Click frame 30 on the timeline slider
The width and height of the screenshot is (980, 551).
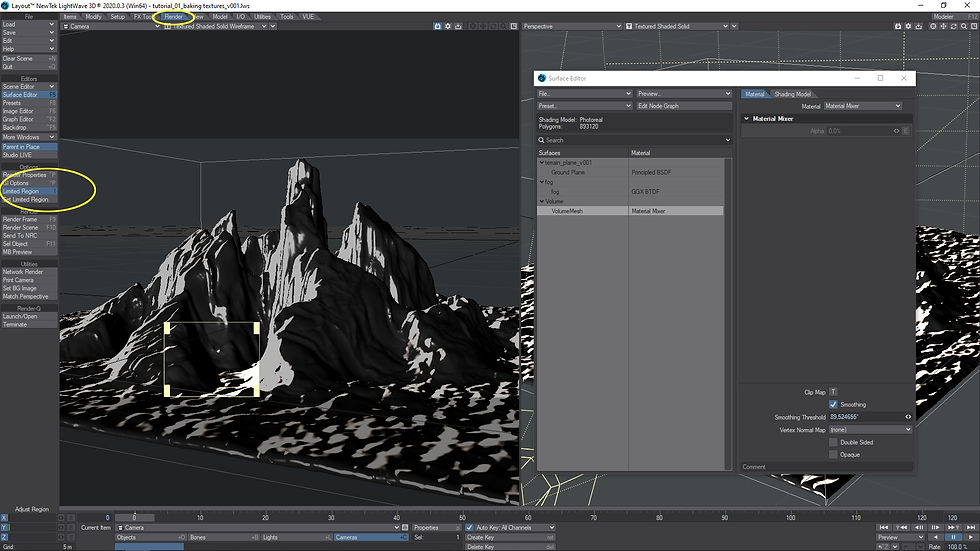[x=331, y=518]
